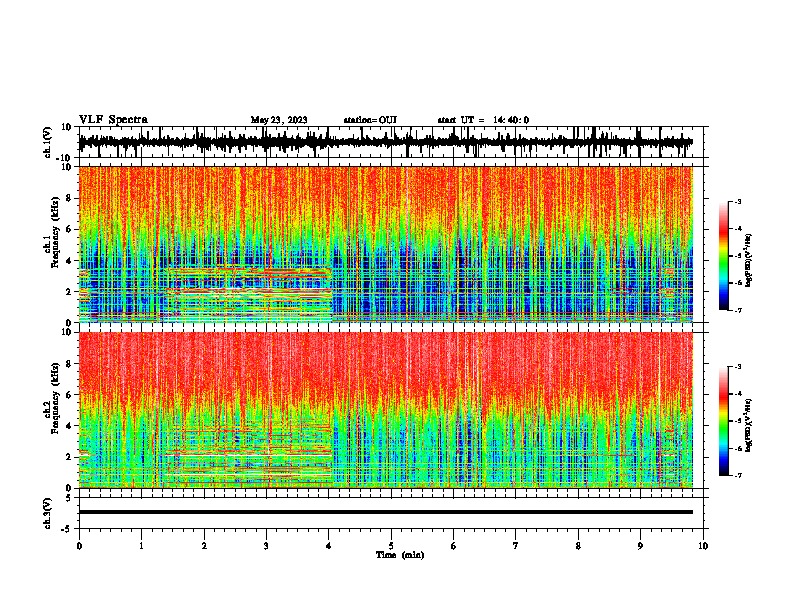Click the lower ch.2 color scale bar

(724, 421)
